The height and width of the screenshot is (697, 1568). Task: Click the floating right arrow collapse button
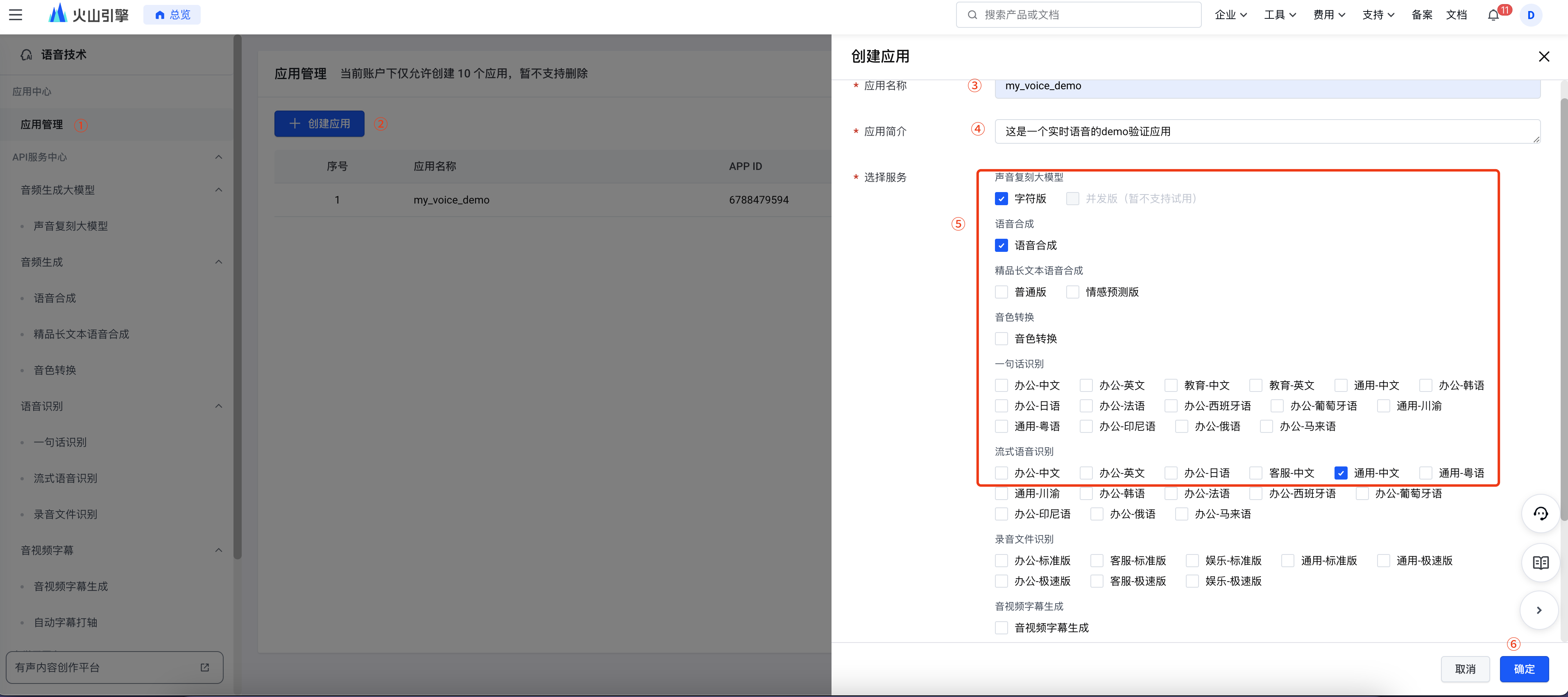(x=1539, y=610)
